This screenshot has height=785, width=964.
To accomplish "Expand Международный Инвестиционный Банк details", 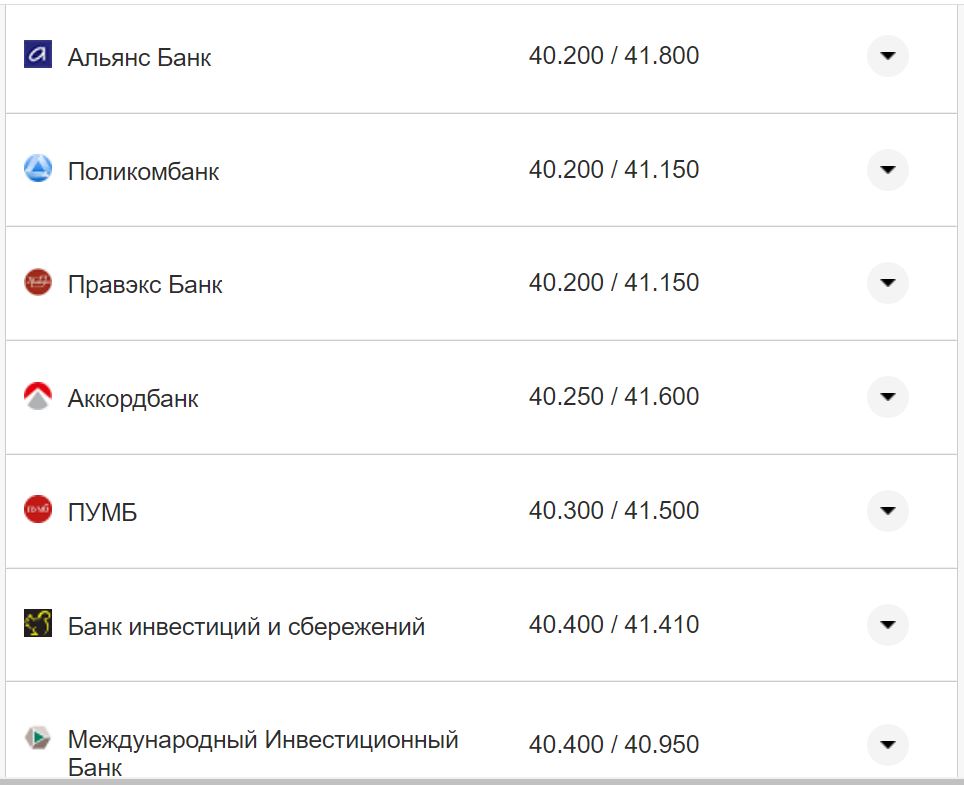I will point(886,744).
